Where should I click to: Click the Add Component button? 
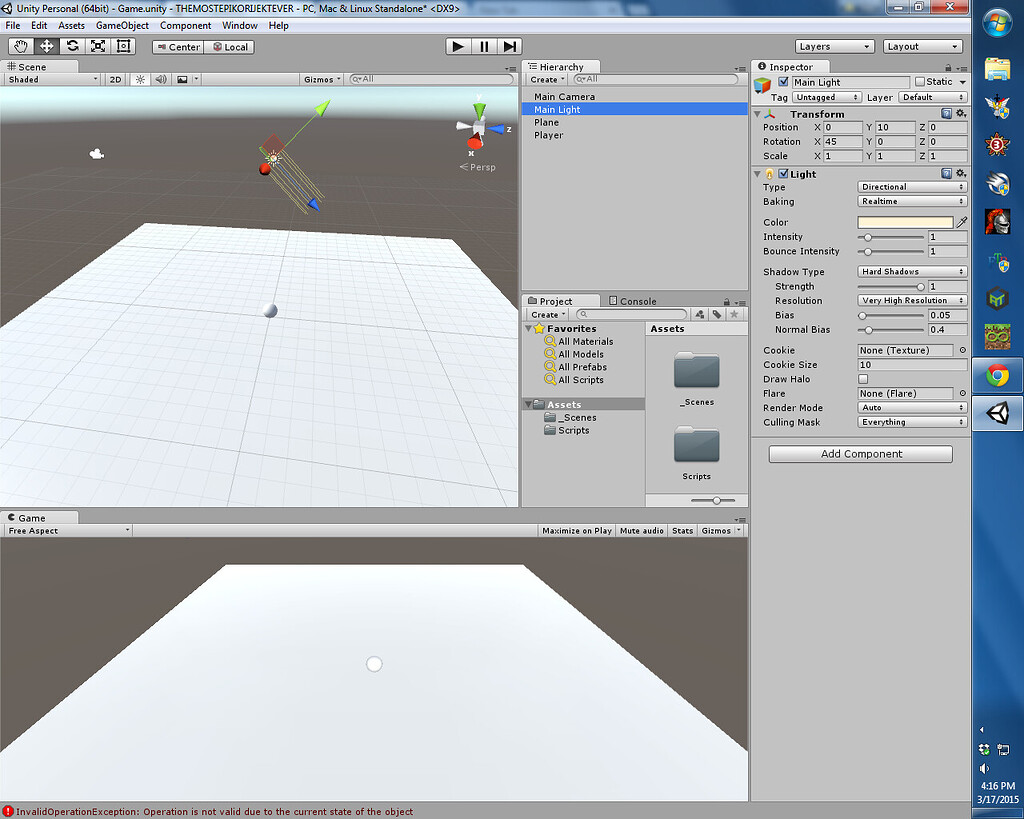pyautogui.click(x=860, y=454)
